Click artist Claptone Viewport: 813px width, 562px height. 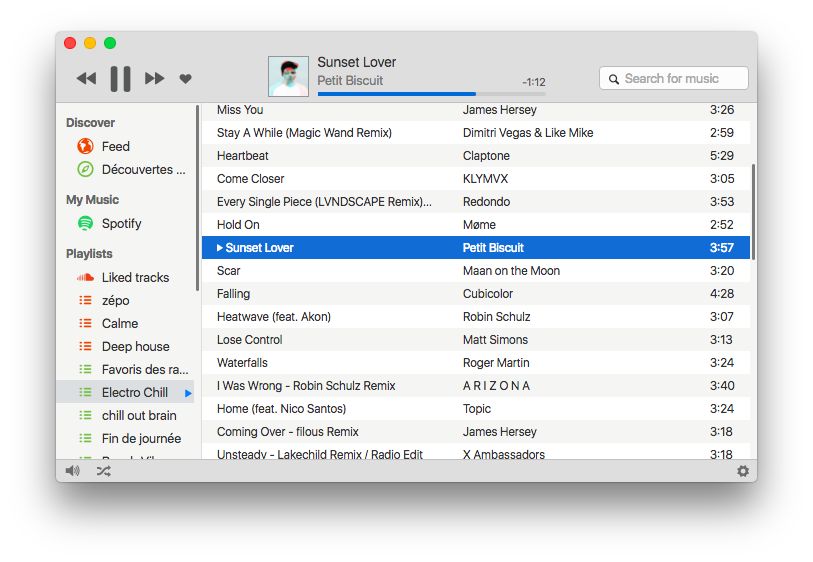click(486, 156)
